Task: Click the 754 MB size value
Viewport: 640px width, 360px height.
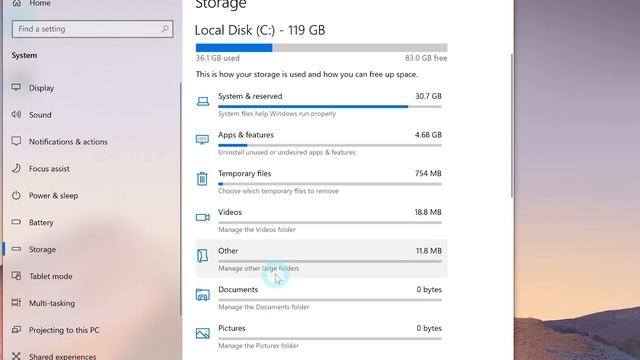Action: point(428,173)
